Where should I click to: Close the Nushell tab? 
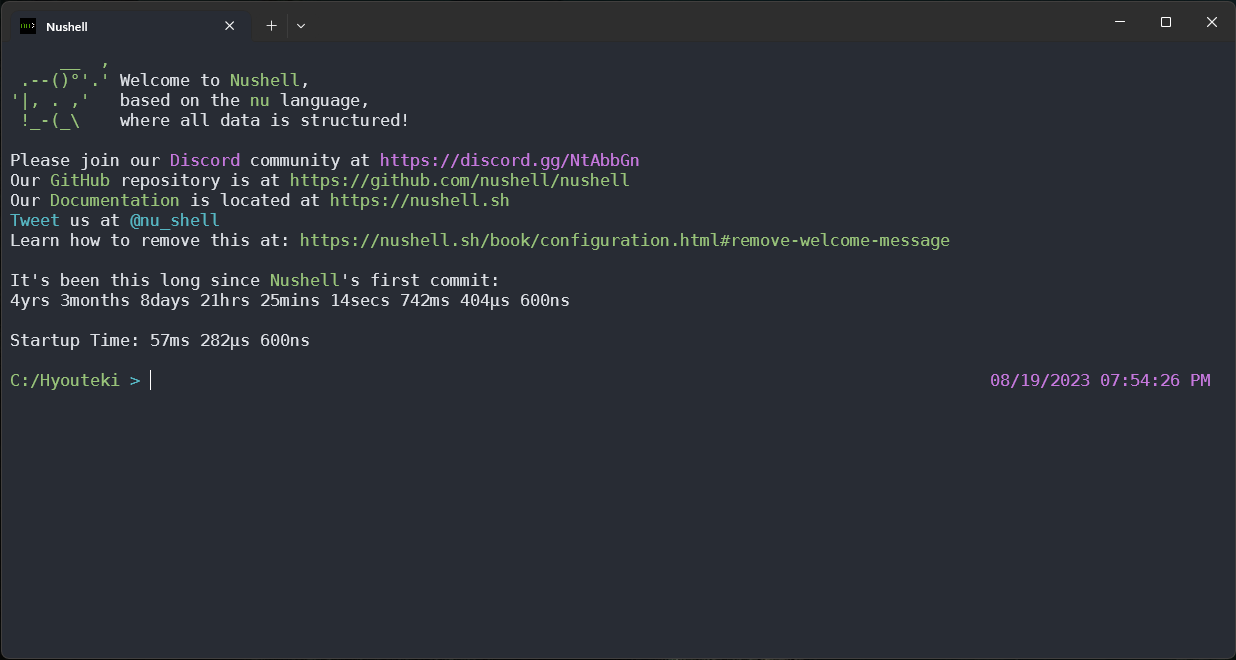coord(229,25)
